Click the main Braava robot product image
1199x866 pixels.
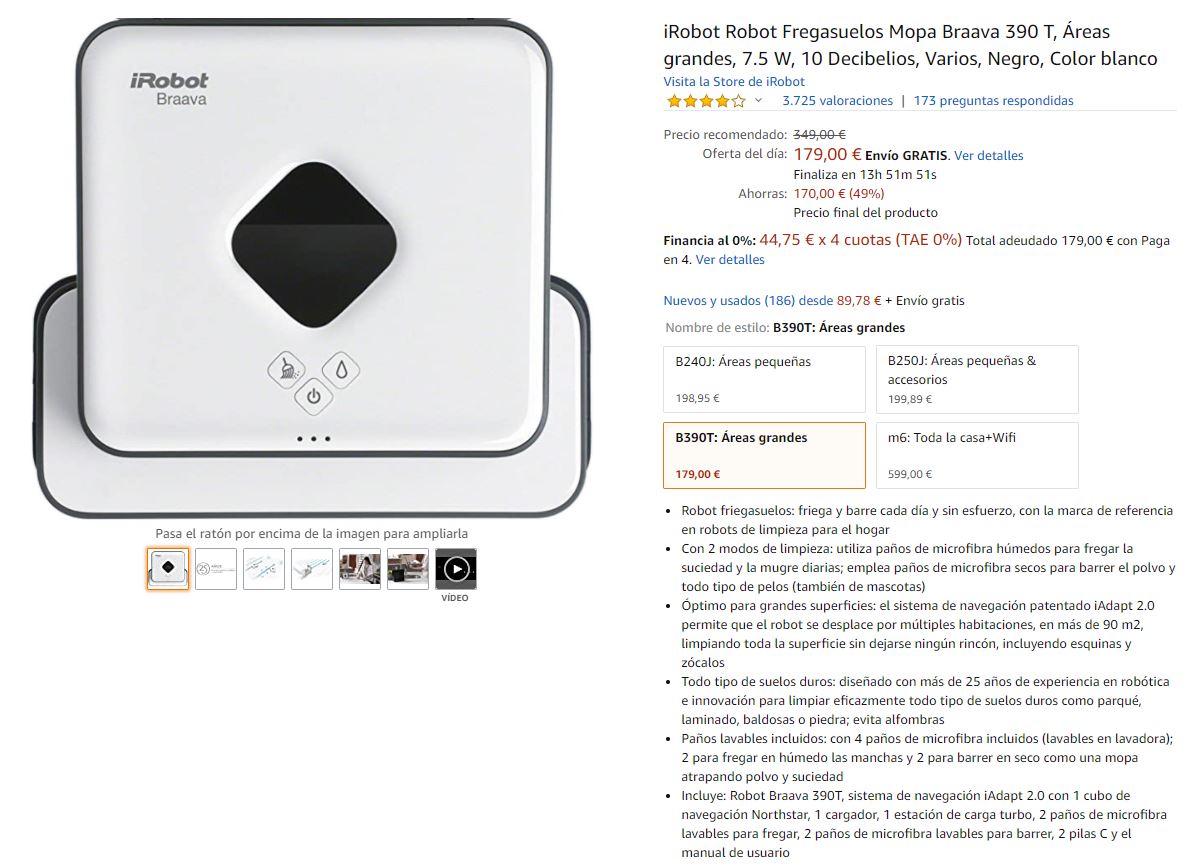pyautogui.click(x=312, y=269)
